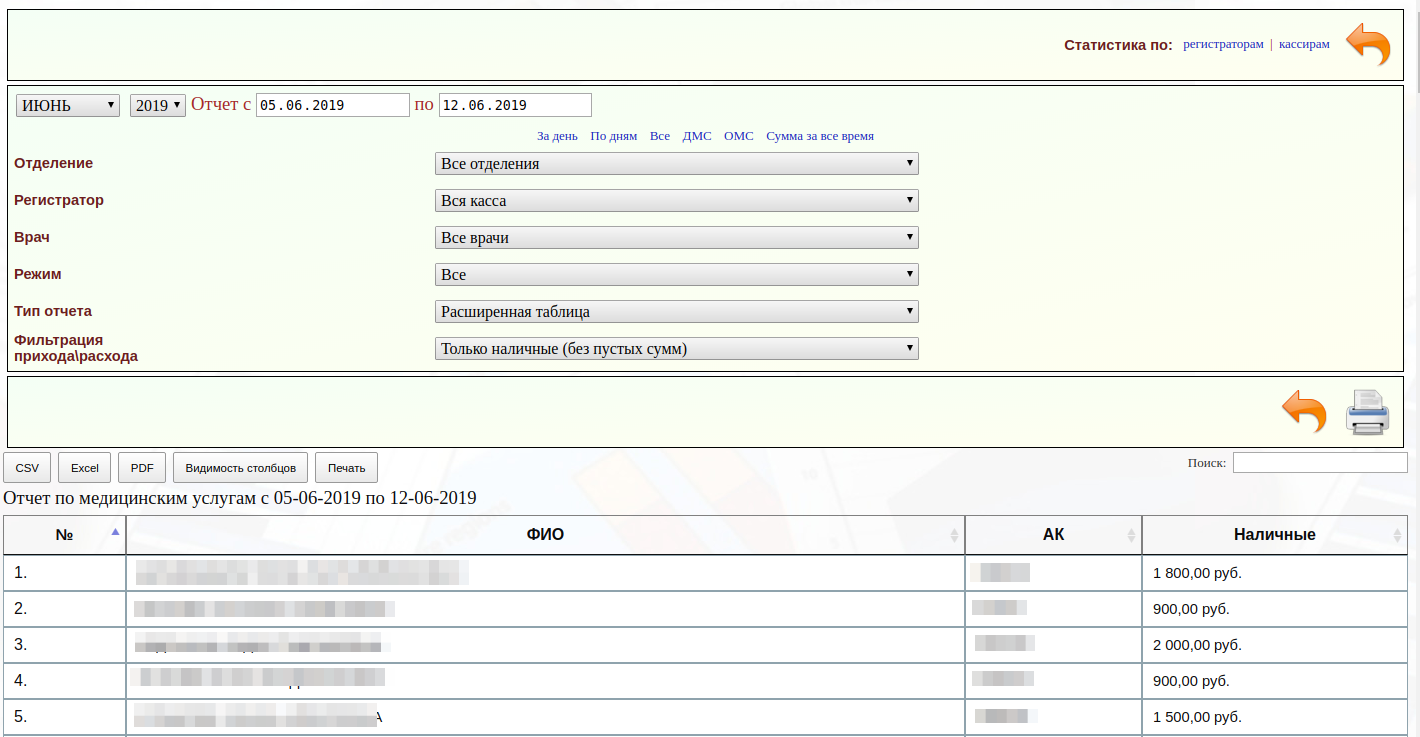Image resolution: width=1420 pixels, height=737 pixels.
Task: Click the report start date field
Action: tap(333, 105)
